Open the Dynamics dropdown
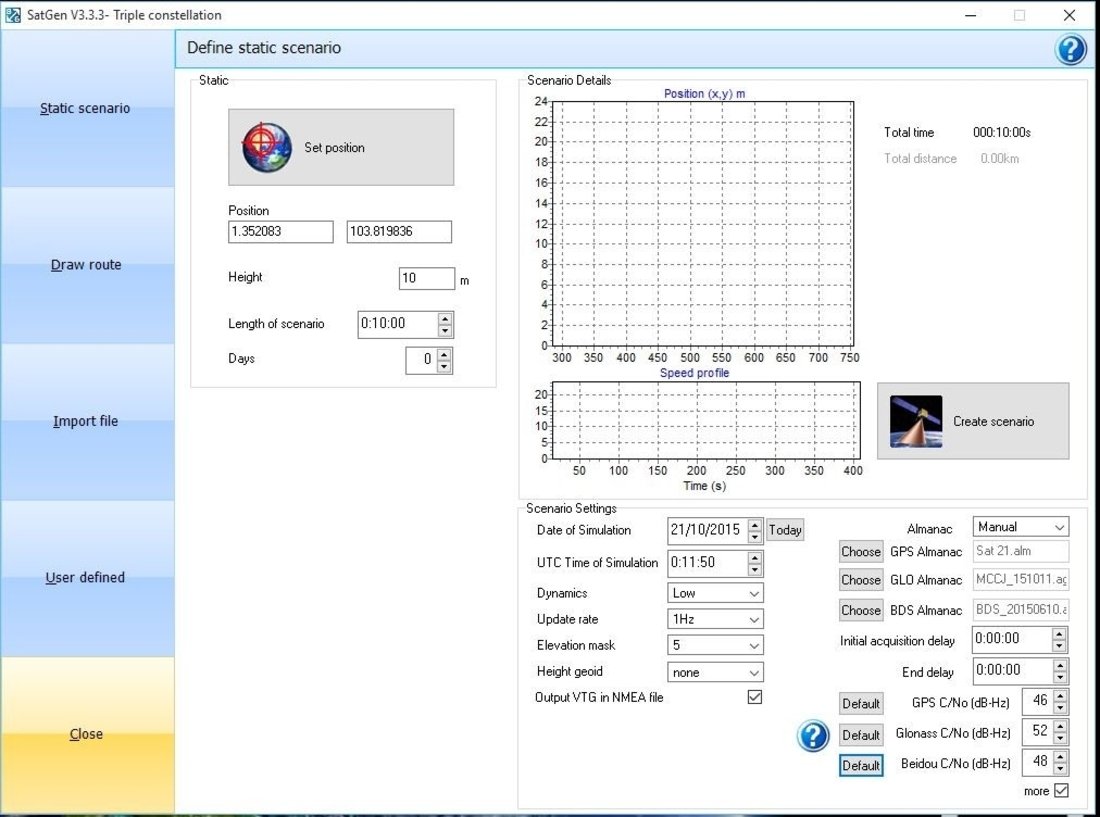1100x817 pixels. [x=715, y=593]
